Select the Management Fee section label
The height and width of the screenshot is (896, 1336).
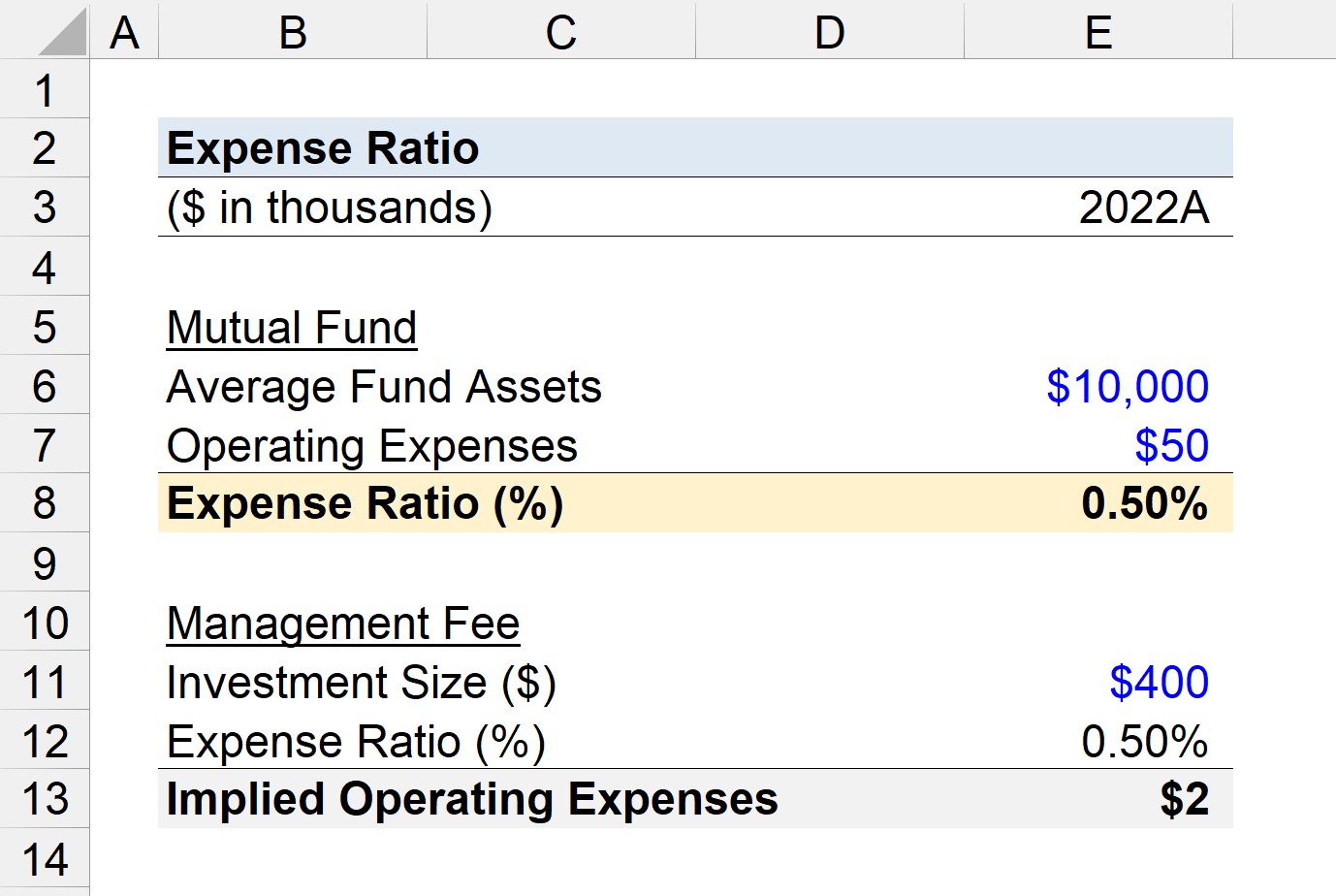point(291,623)
